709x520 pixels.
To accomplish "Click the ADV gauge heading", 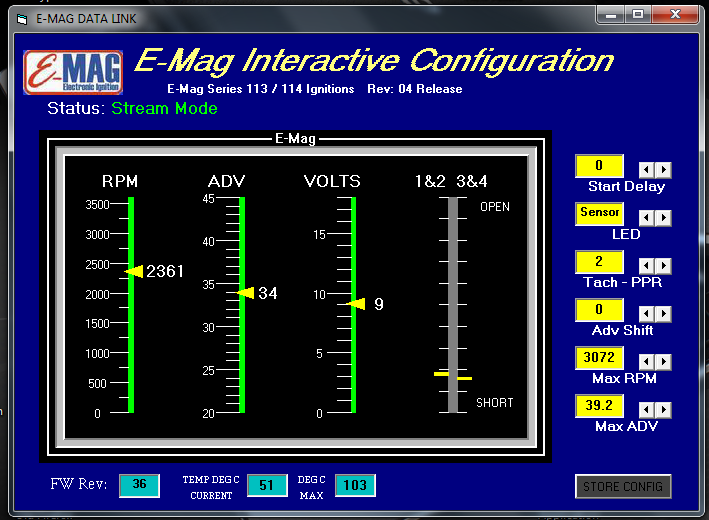I will pyautogui.click(x=227, y=181).
